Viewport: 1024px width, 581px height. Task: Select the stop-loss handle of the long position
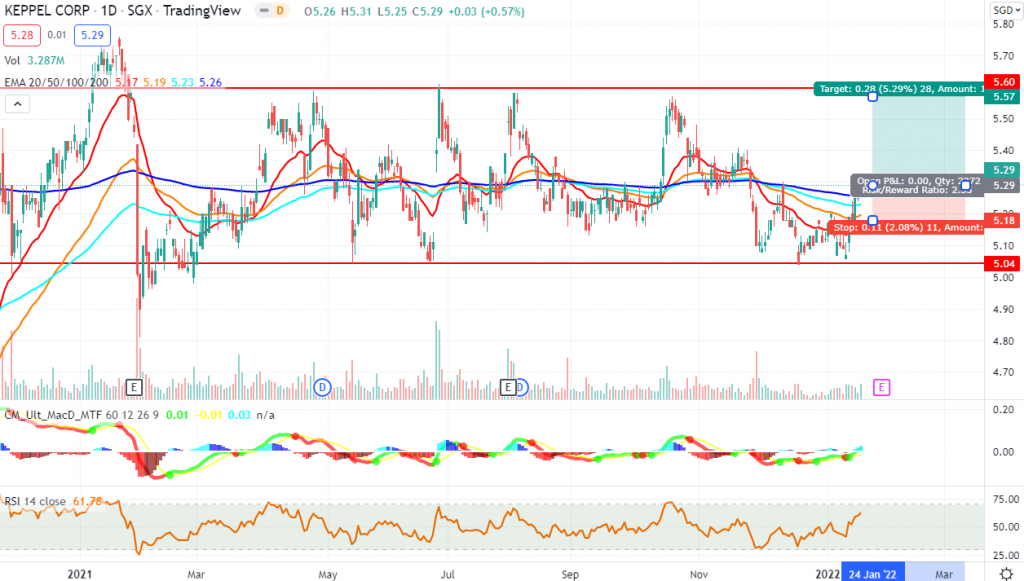pos(872,221)
